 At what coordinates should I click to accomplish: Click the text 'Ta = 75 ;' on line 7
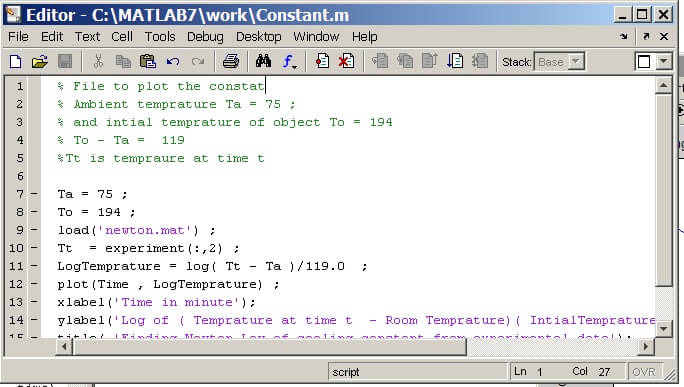(92, 194)
